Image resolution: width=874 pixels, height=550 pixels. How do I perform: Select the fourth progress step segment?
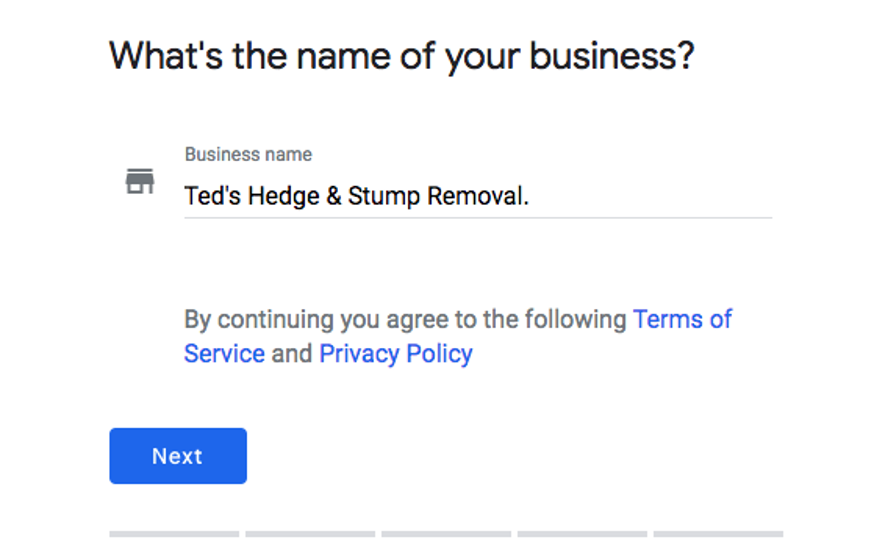click(x=582, y=534)
